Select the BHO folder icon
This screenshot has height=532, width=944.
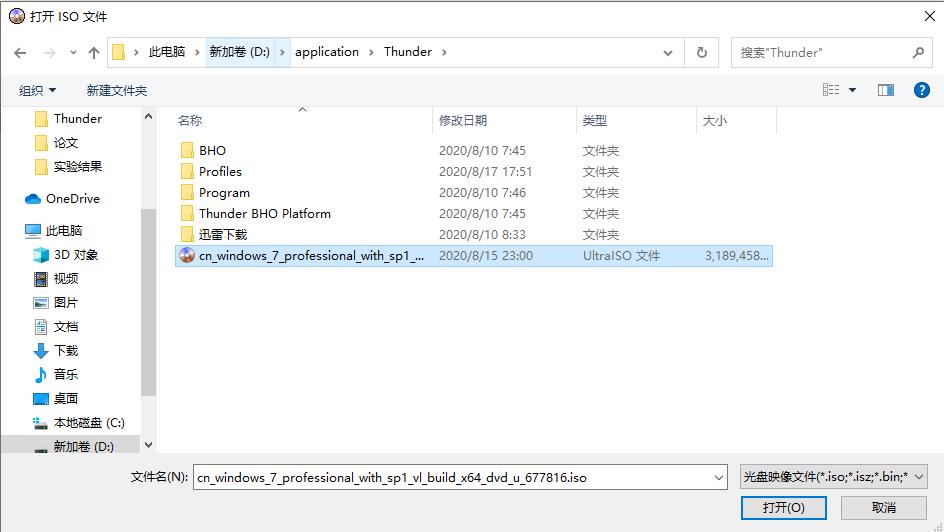[187, 150]
